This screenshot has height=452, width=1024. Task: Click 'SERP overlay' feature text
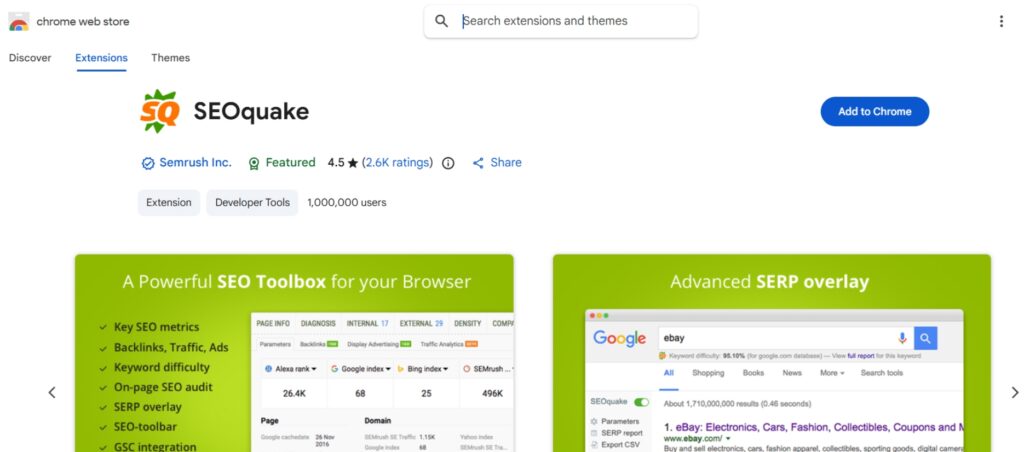click(x=148, y=407)
